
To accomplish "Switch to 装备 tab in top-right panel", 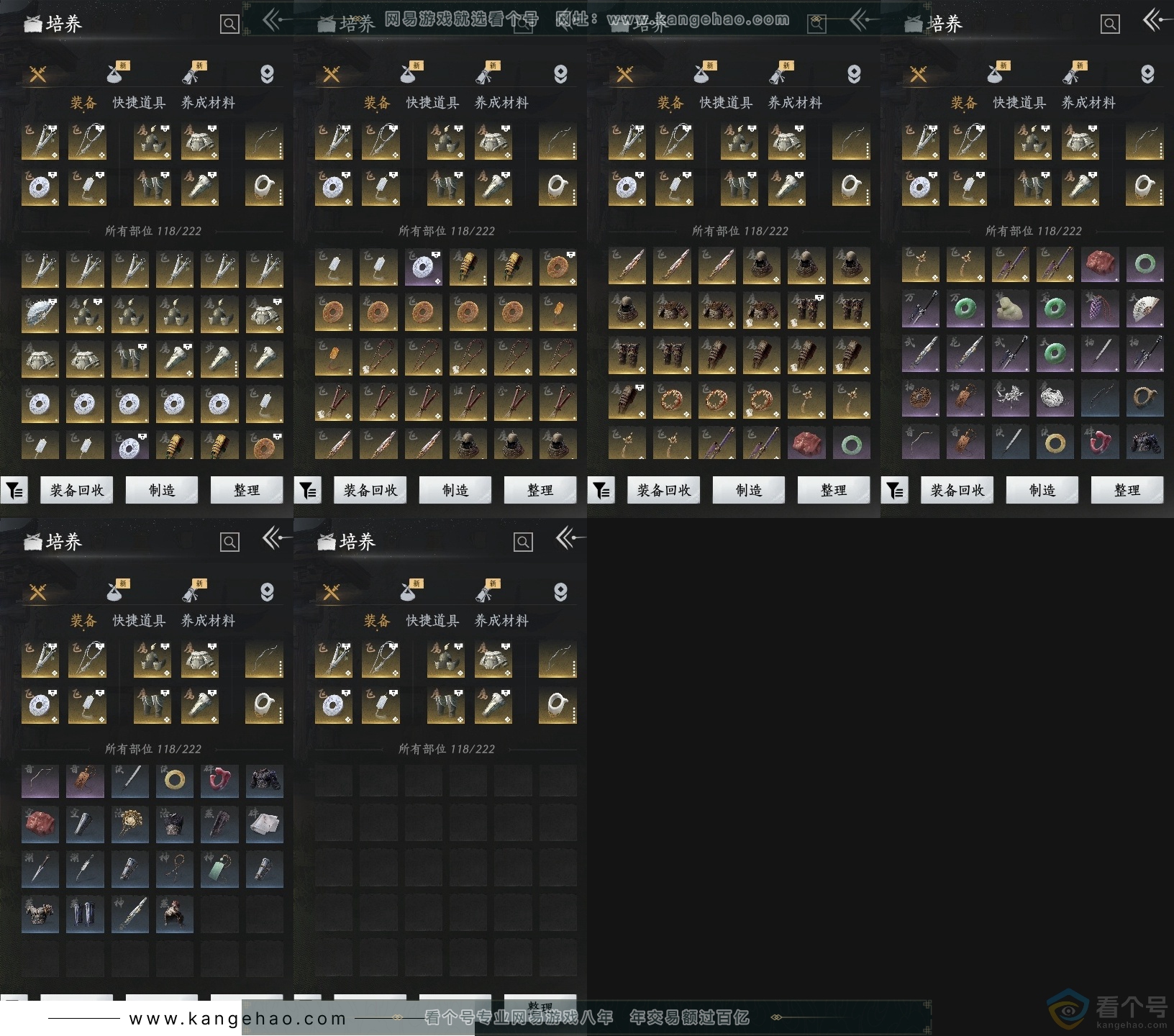I will pos(964,103).
